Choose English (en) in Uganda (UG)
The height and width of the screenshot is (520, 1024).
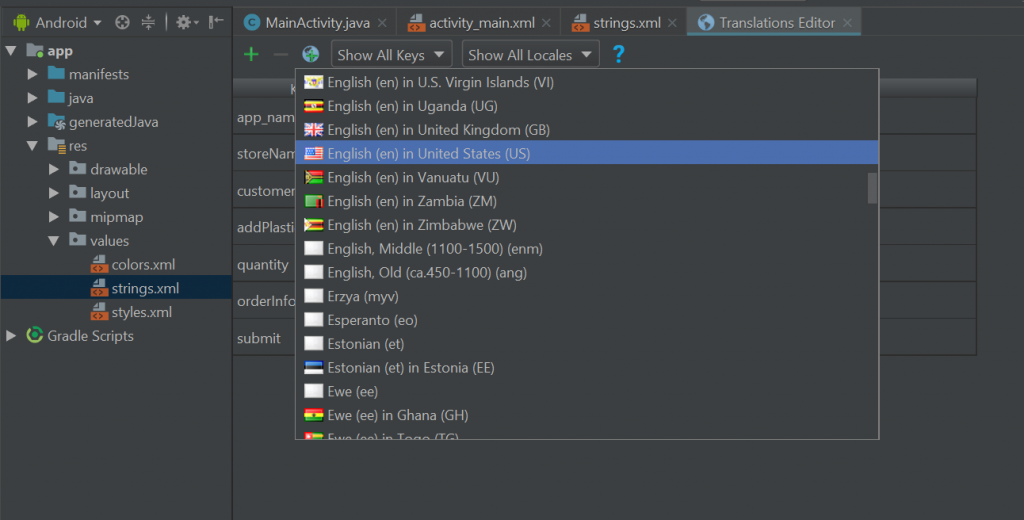587,106
